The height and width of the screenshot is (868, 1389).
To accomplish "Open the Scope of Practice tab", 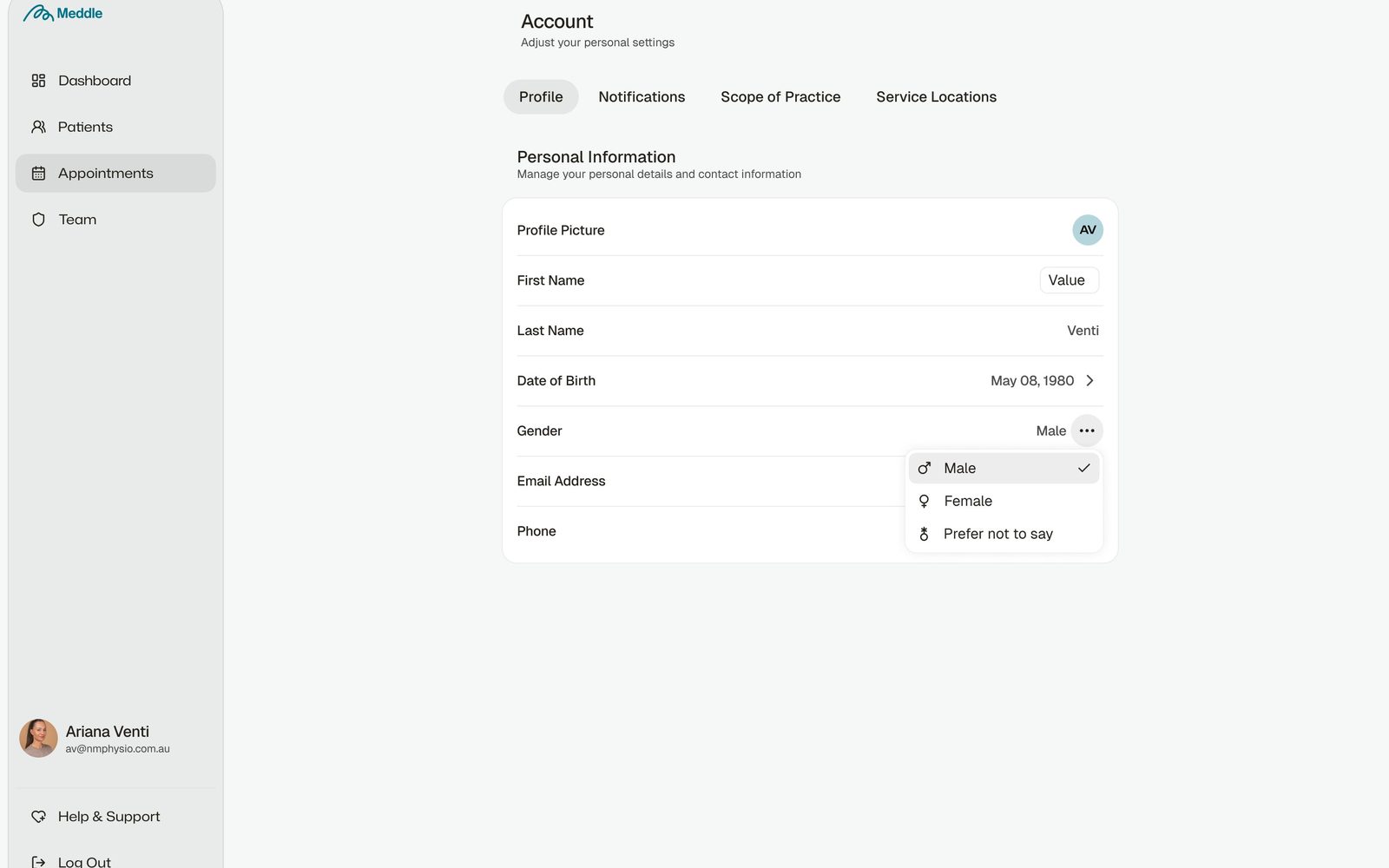I will (x=780, y=97).
